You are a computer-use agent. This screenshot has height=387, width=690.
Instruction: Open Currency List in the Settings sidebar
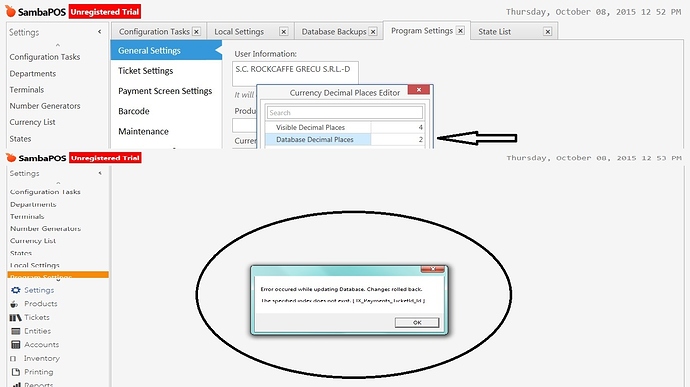point(33,122)
